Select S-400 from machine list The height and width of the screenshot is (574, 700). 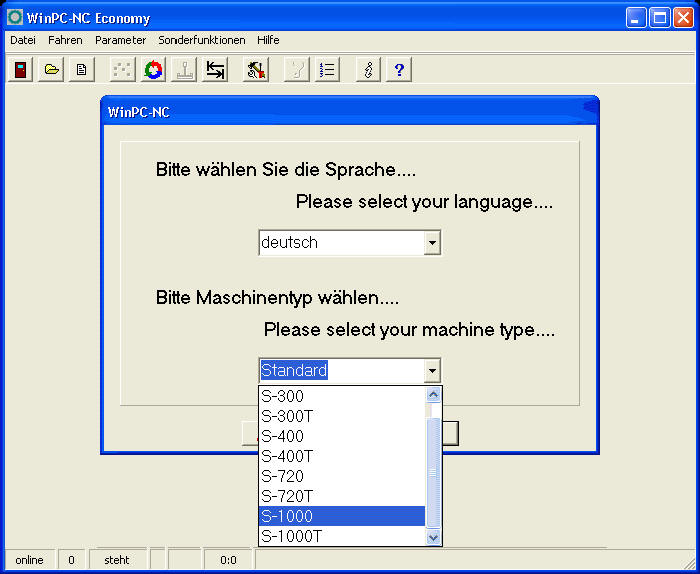pyautogui.click(x=342, y=436)
